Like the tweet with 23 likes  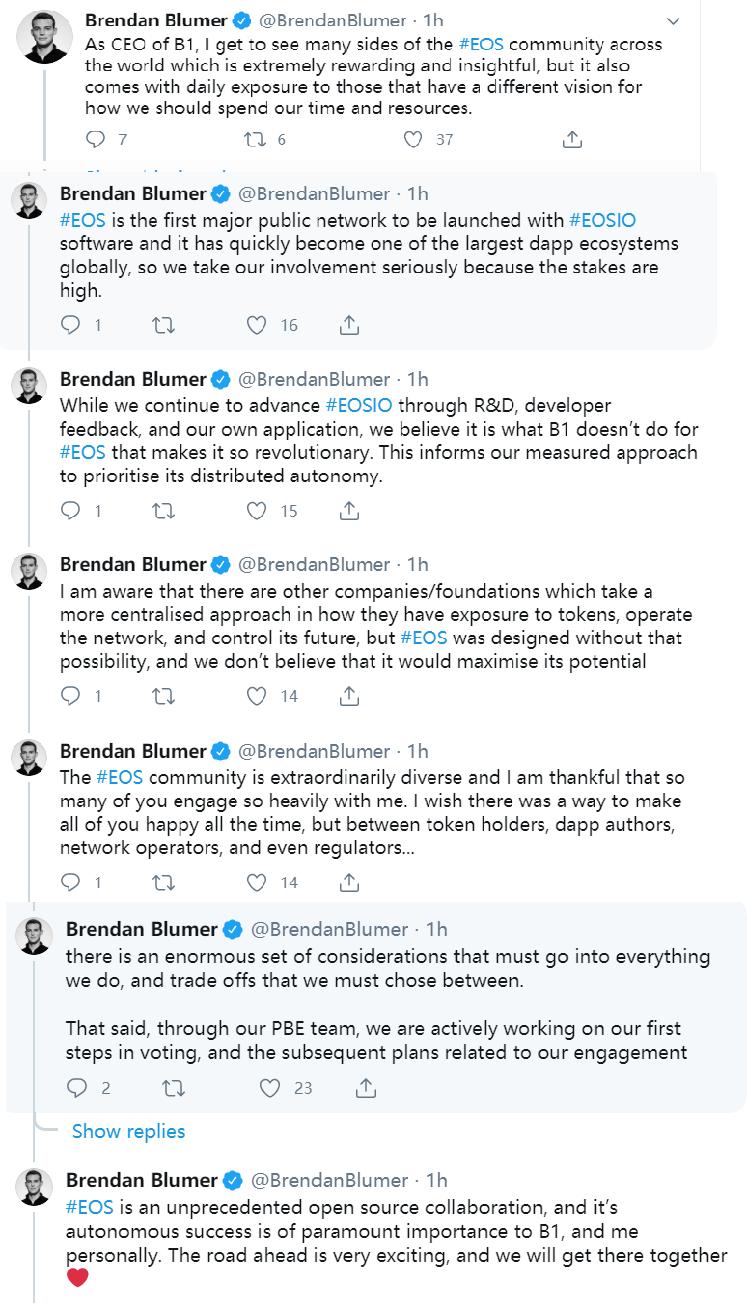click(271, 1088)
